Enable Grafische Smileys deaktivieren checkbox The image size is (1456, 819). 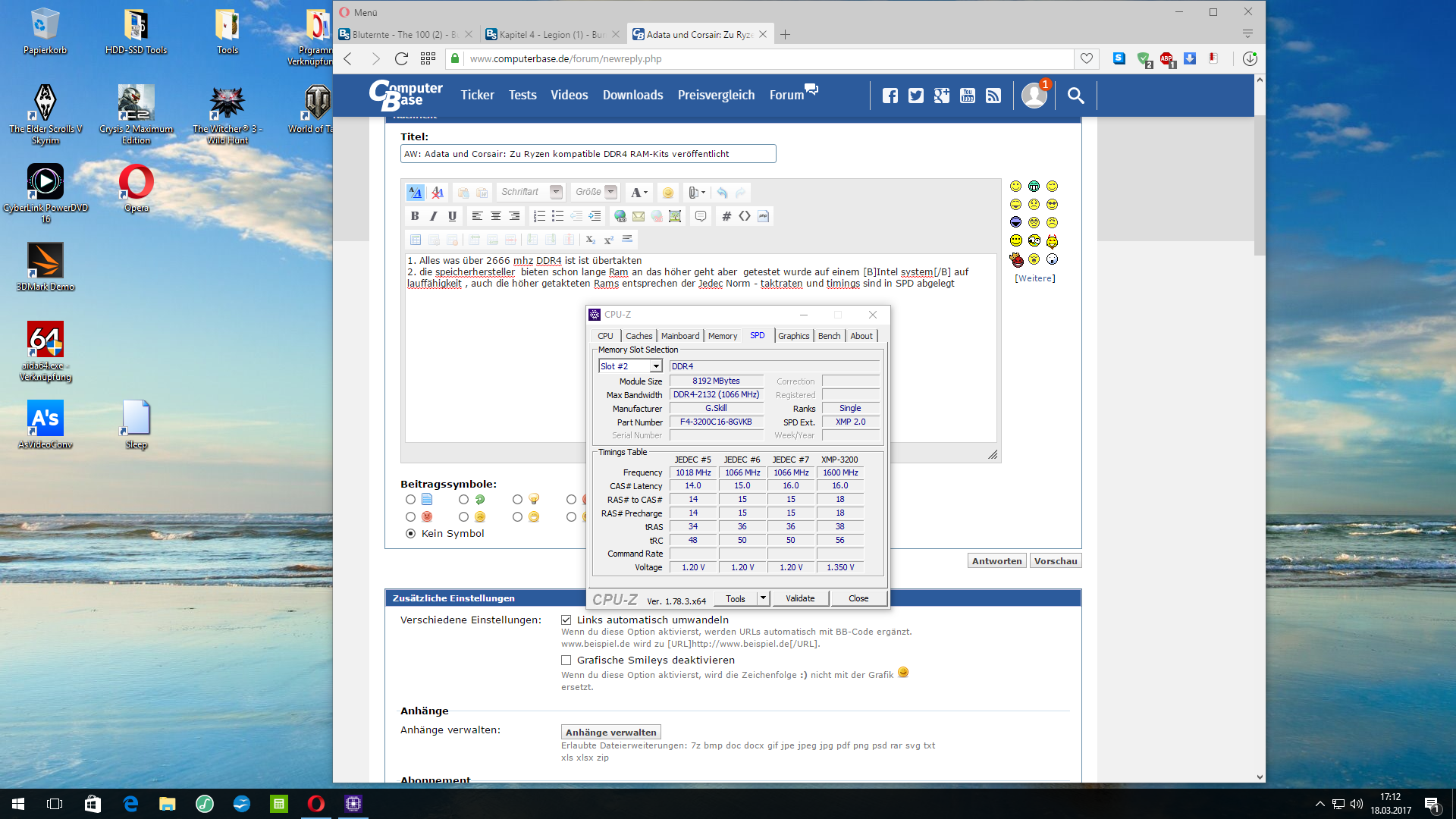[566, 661]
